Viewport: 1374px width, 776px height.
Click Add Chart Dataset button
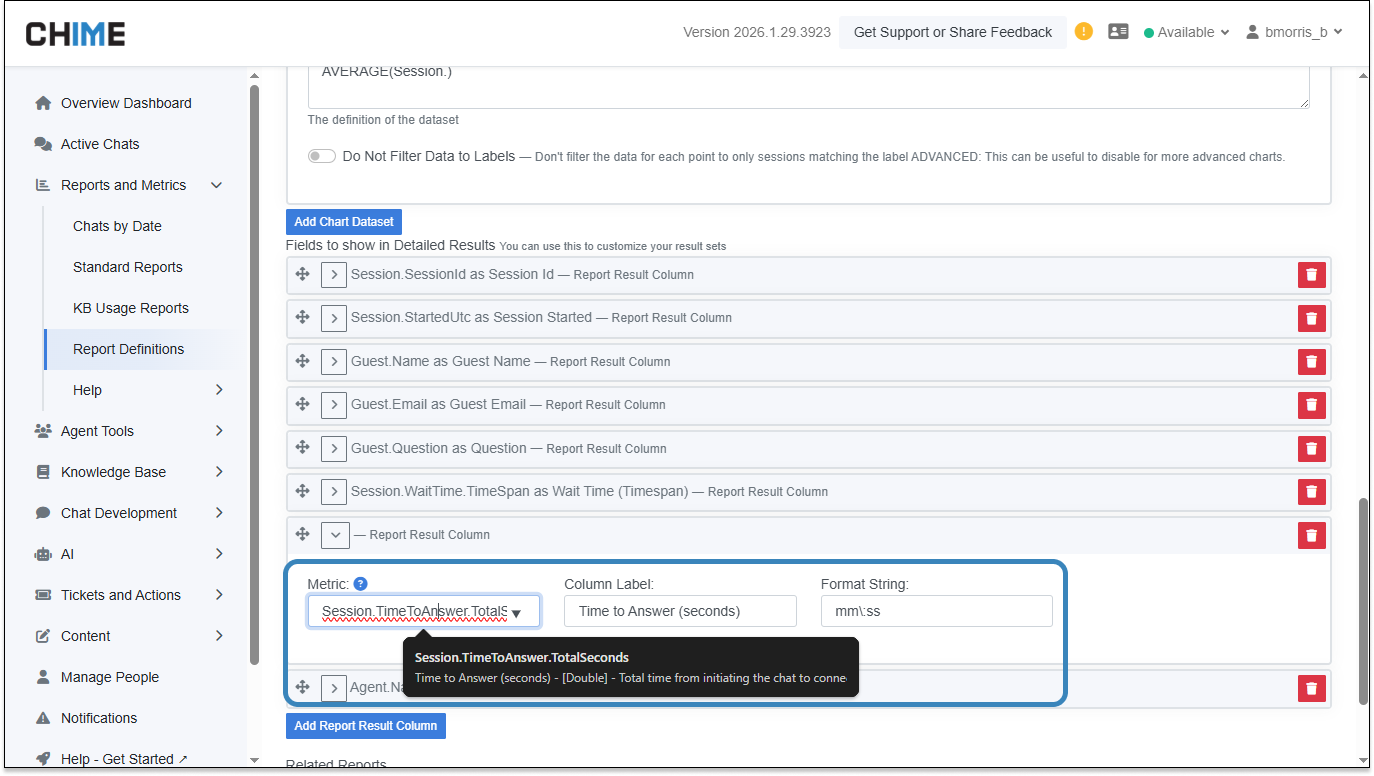point(344,222)
